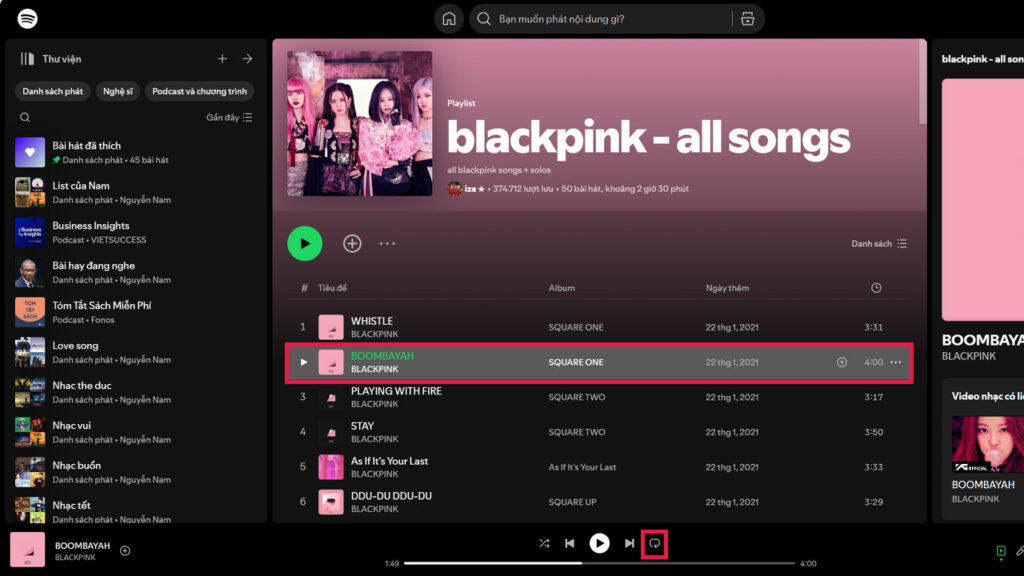Screen dimensions: 1024x576
Task: Click BOOMBAYAH title in bottom player
Action: pos(82,545)
